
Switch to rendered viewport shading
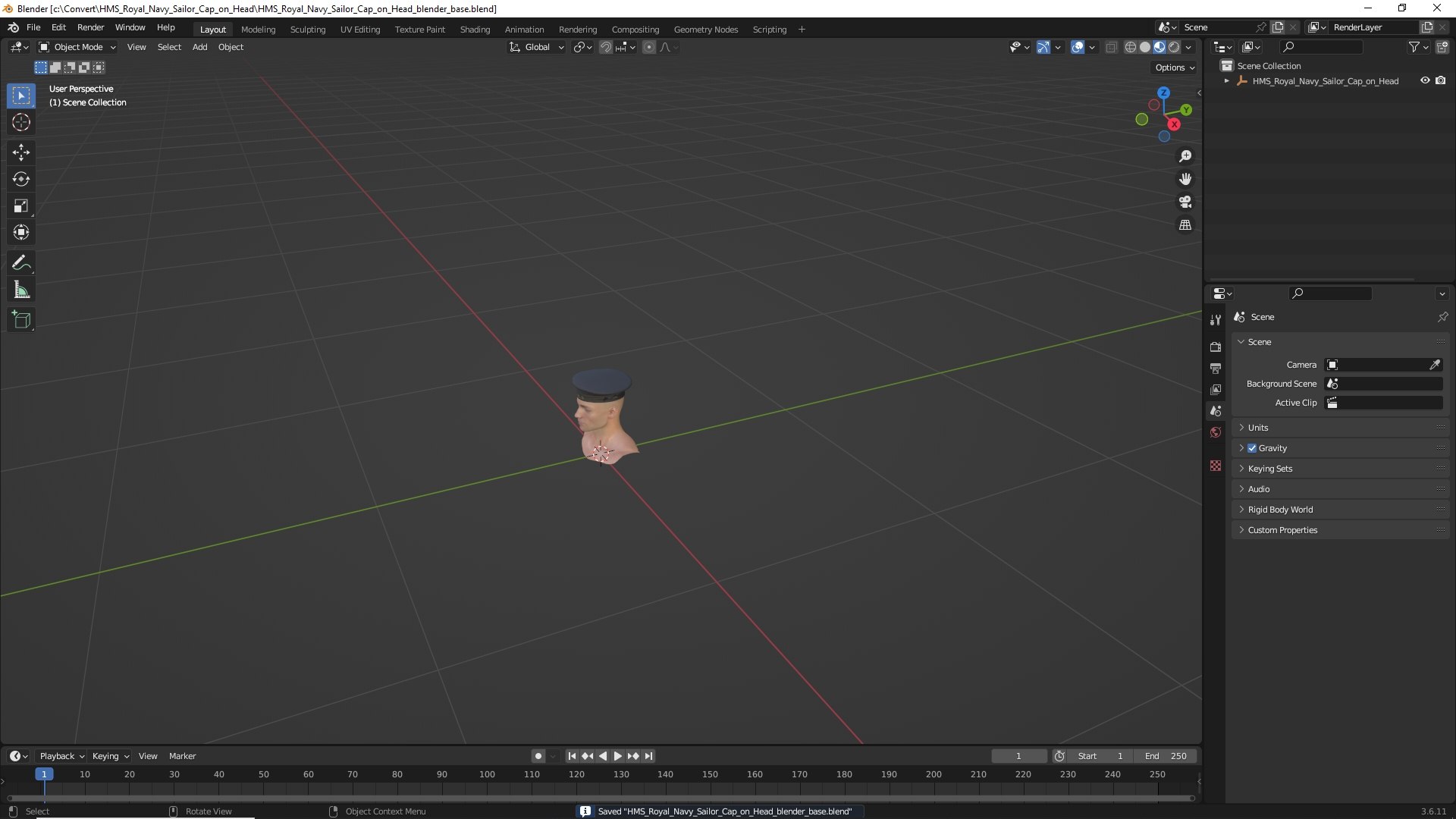pyautogui.click(x=1174, y=47)
